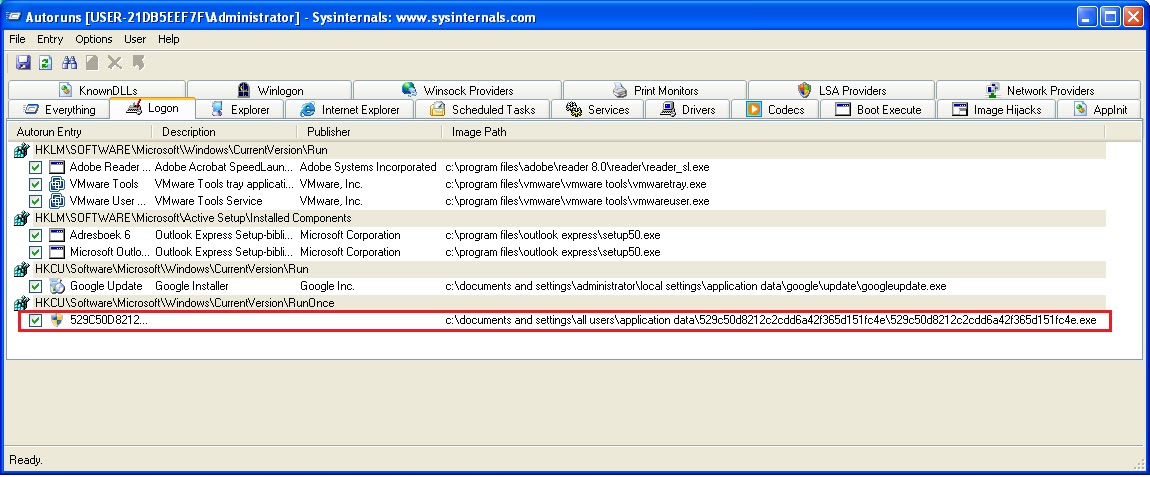Open the AppInit tab
Screen dimensions: 1150x477
1100,109
